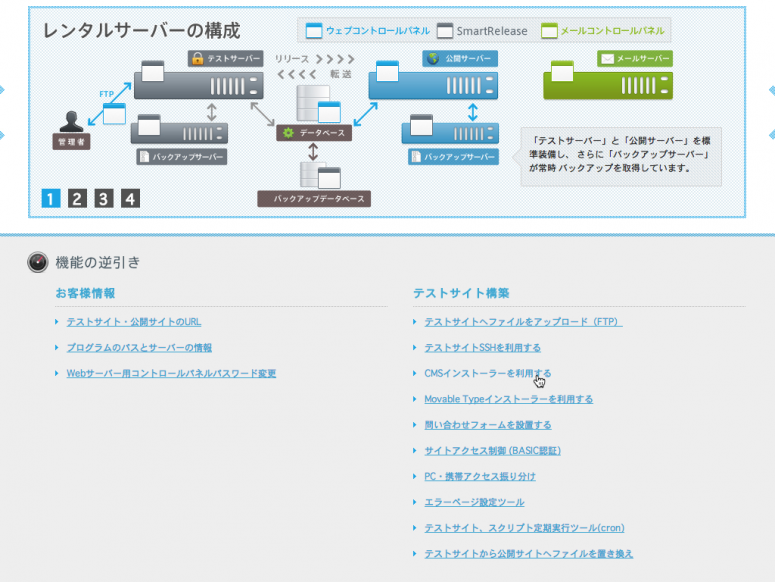Image resolution: width=775 pixels, height=582 pixels.
Task: Open テストサイト・公開サイトのURL link
Action: tap(133, 322)
